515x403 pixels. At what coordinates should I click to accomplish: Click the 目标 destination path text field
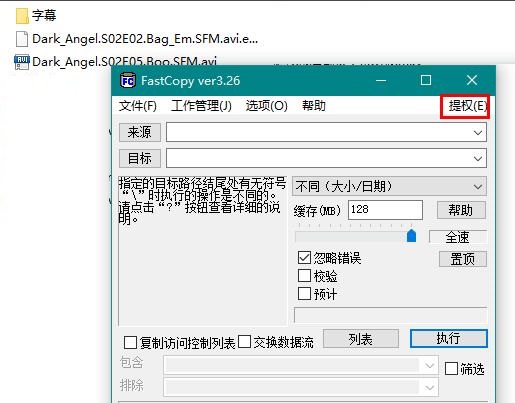[326, 158]
